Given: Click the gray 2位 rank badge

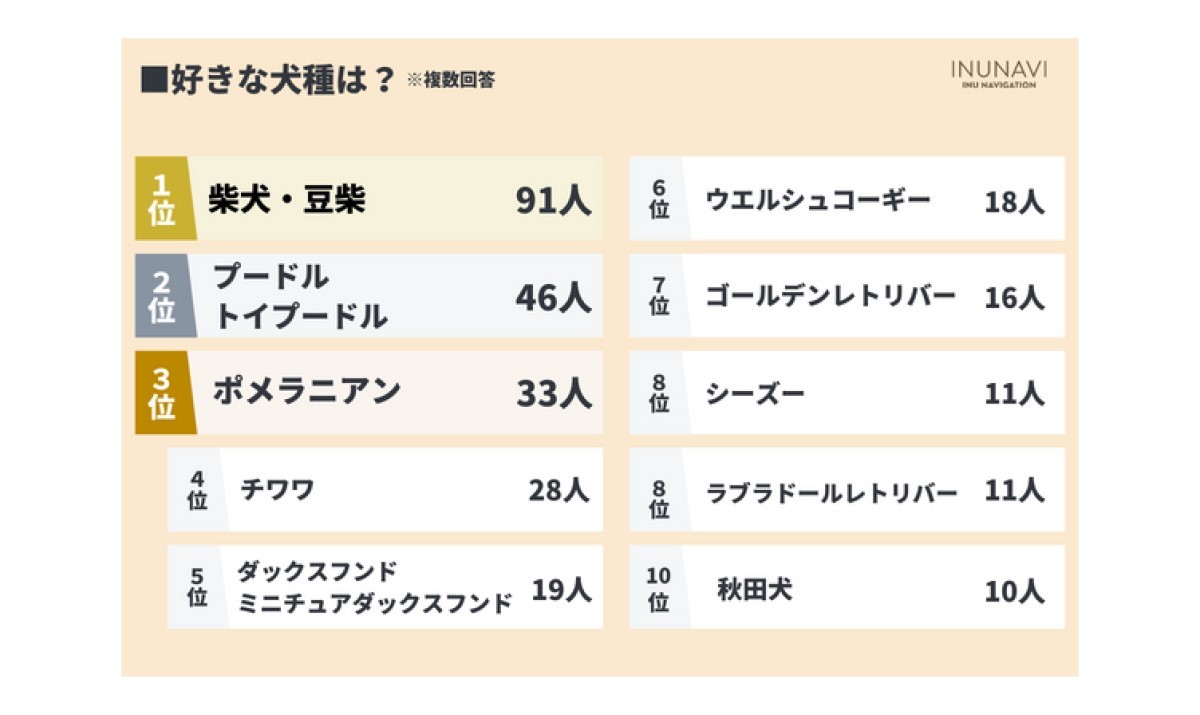Looking at the screenshot, I should pyautogui.click(x=164, y=295).
